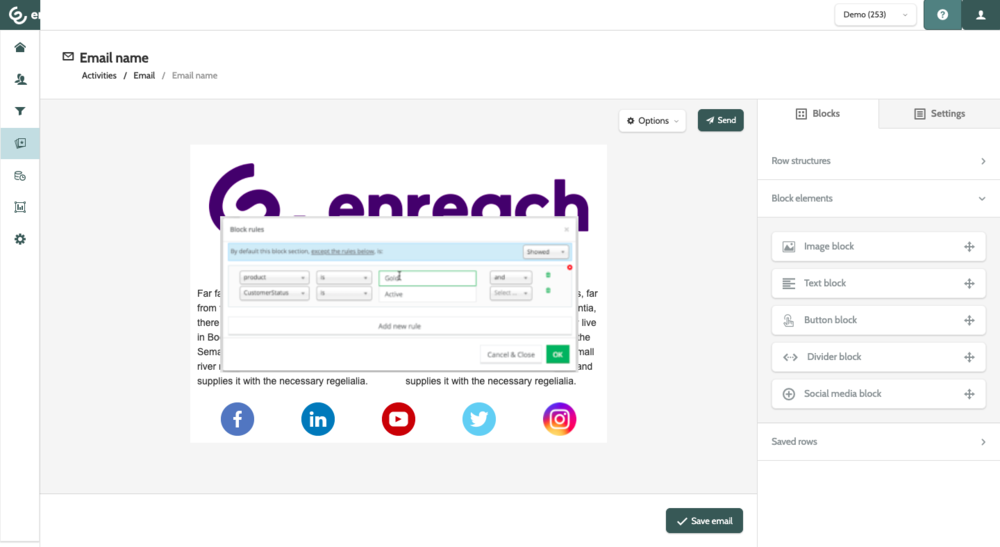1000x547 pixels.
Task: Open the CustomerStatus field dropdown
Action: click(274, 293)
